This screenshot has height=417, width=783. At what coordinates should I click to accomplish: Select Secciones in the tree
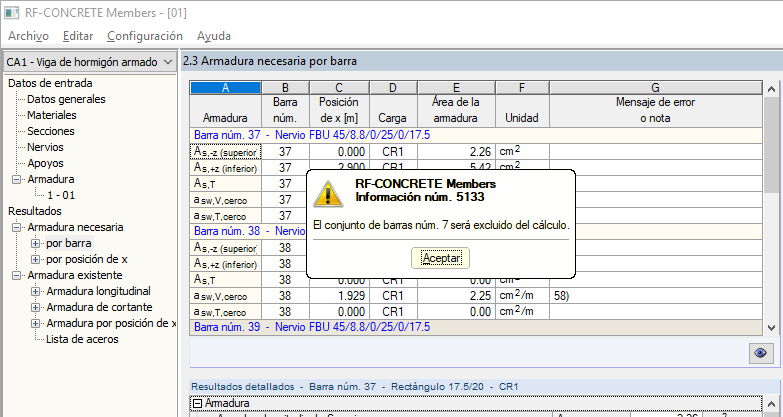(50, 131)
